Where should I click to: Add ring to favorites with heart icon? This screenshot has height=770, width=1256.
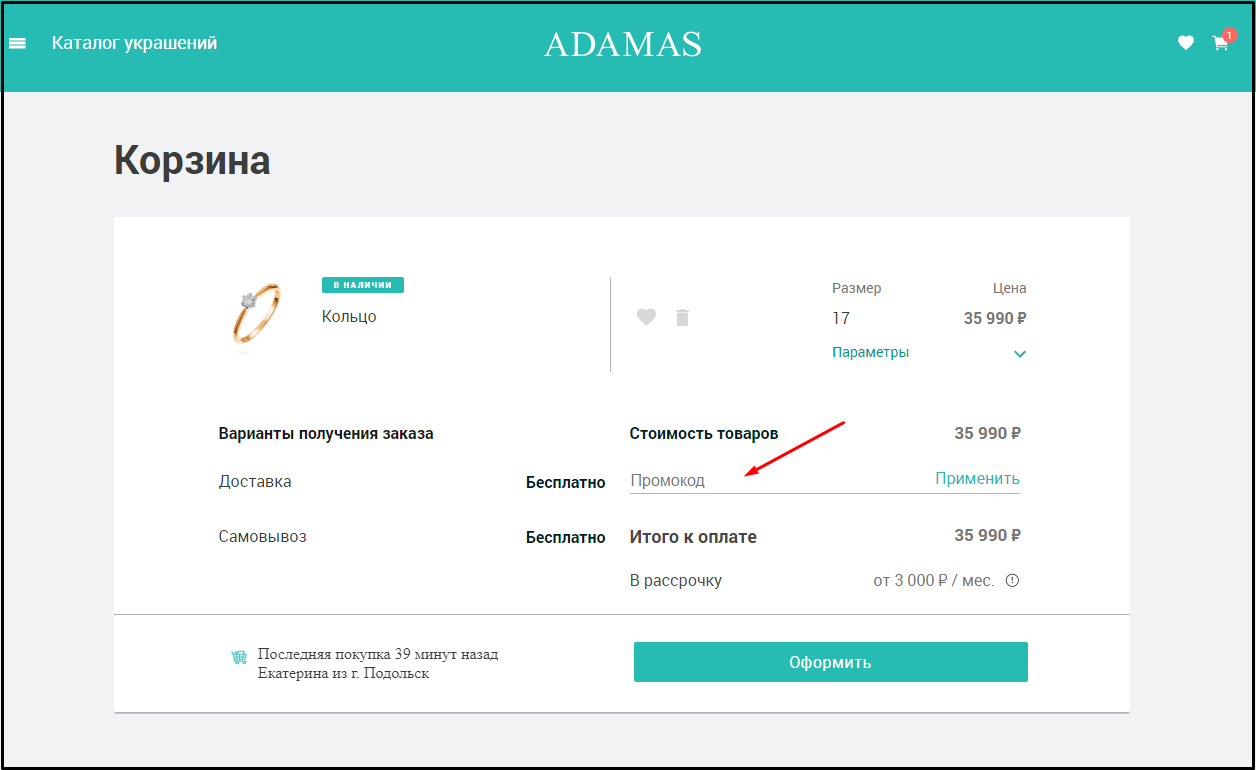pyautogui.click(x=647, y=317)
